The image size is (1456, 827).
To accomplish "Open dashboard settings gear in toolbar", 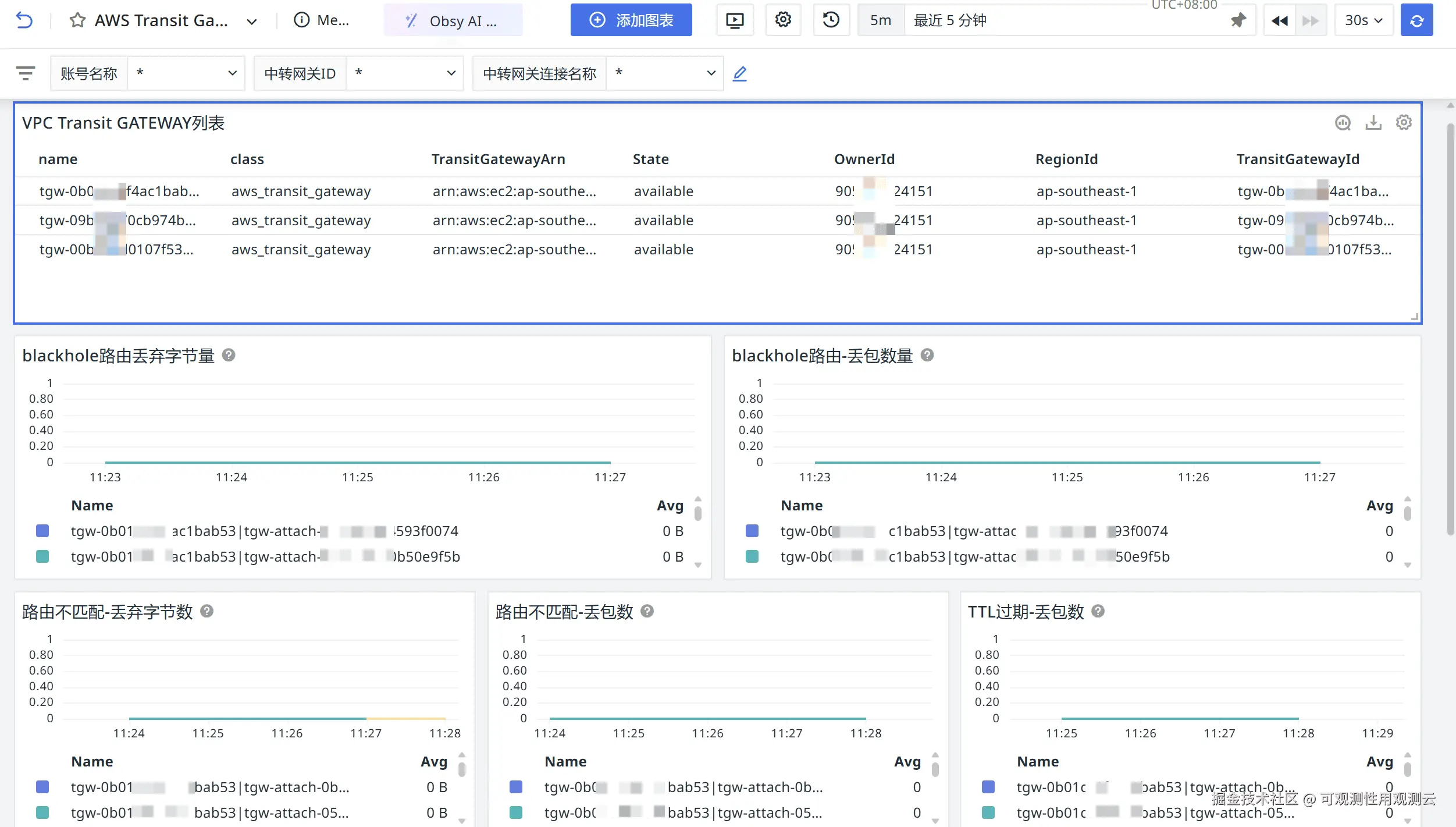I will tap(783, 20).
